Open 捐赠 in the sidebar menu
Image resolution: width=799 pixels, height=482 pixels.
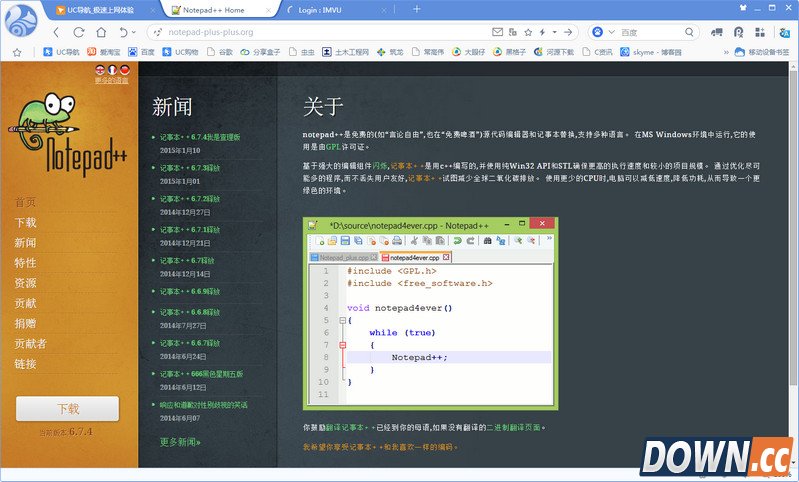[25, 324]
